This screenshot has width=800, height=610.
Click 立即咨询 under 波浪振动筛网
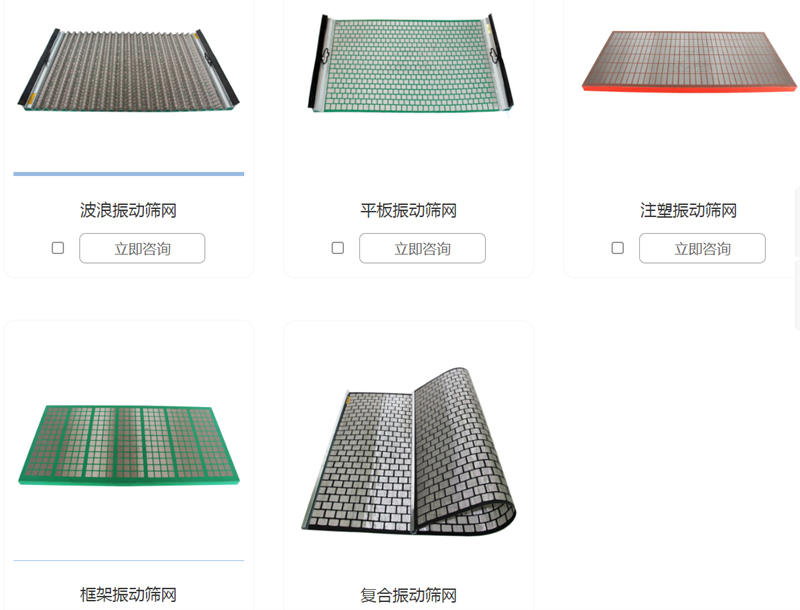pyautogui.click(x=142, y=248)
